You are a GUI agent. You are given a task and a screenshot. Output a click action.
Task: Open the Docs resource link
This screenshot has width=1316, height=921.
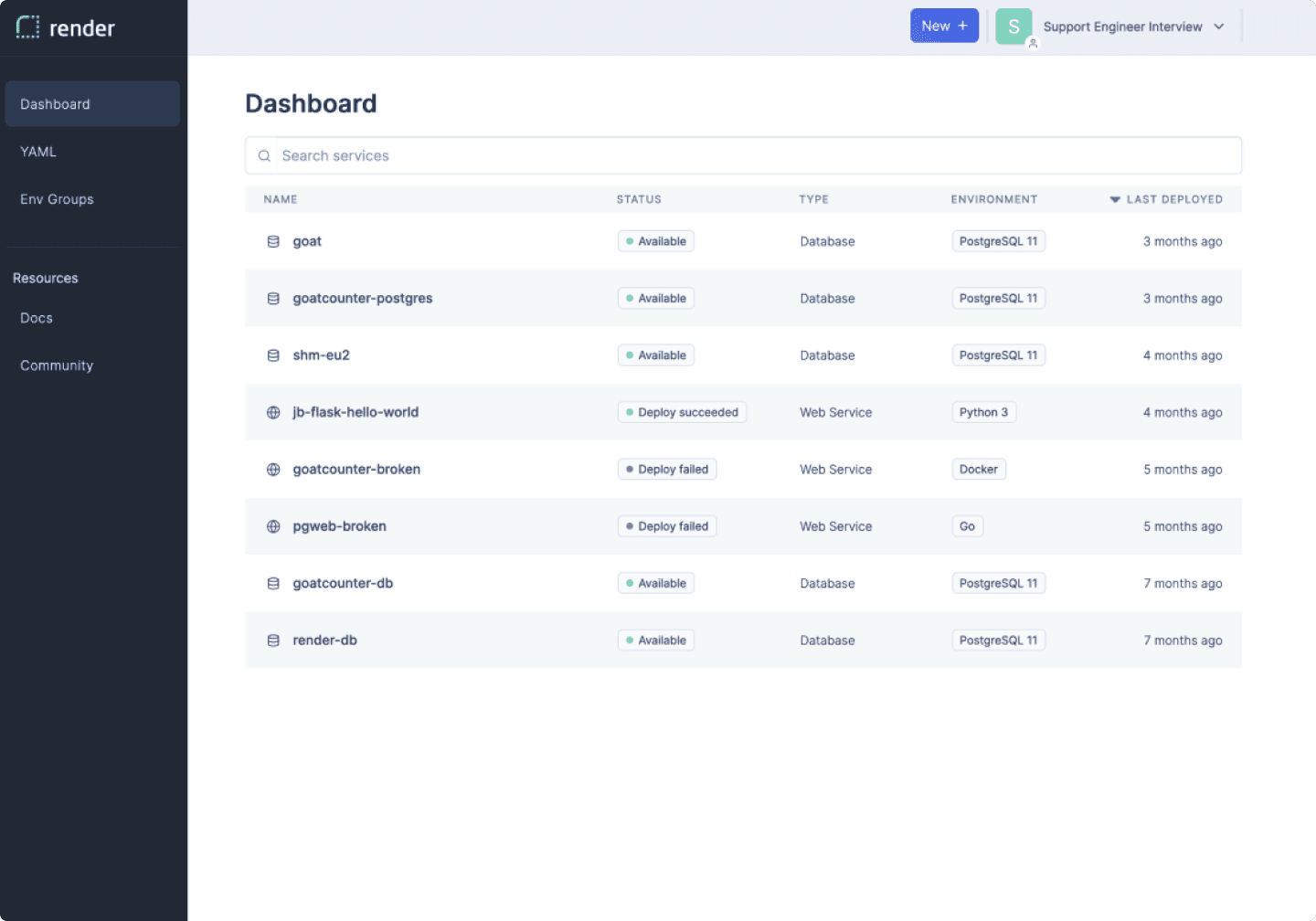click(37, 318)
